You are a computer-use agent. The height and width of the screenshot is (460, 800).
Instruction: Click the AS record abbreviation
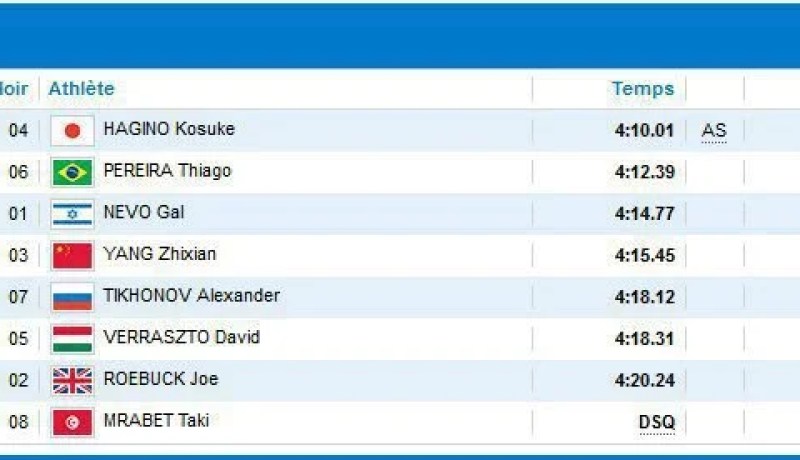coord(714,131)
